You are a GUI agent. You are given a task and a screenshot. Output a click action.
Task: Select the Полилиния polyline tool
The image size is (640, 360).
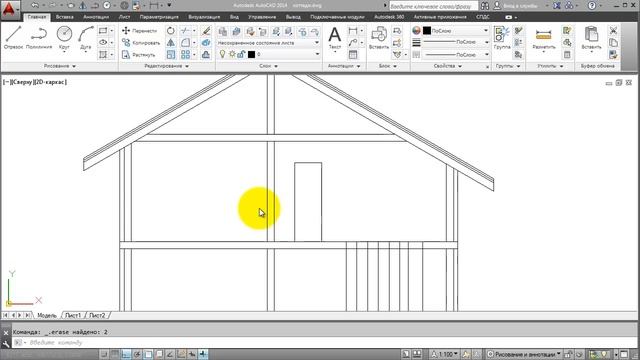tap(39, 38)
